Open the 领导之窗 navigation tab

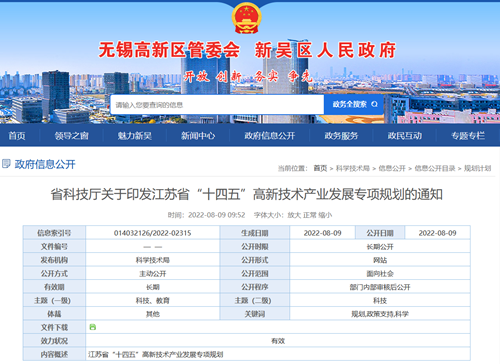72,136
